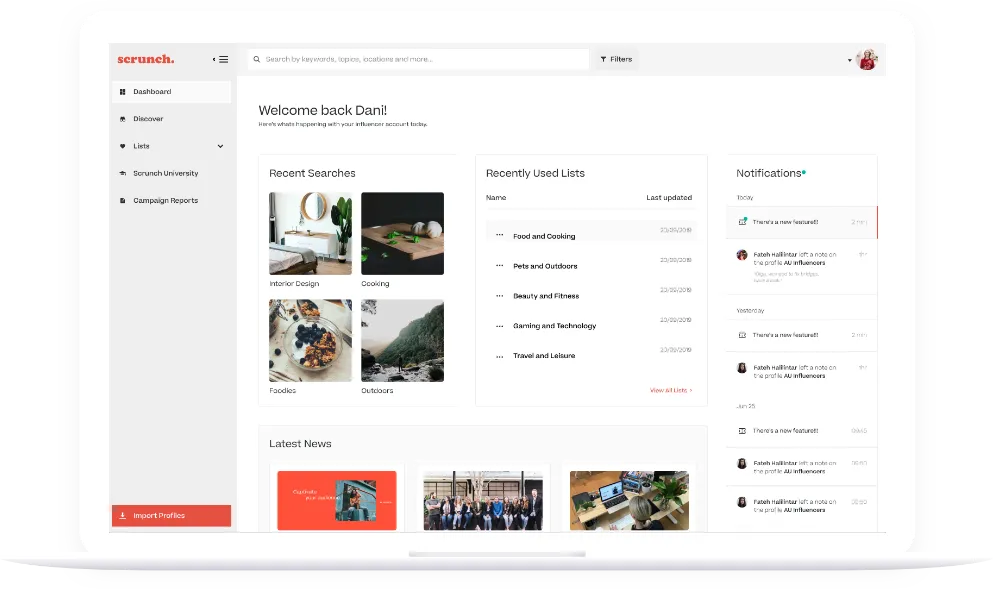
Task: Open the Filters panel
Action: [x=616, y=60]
